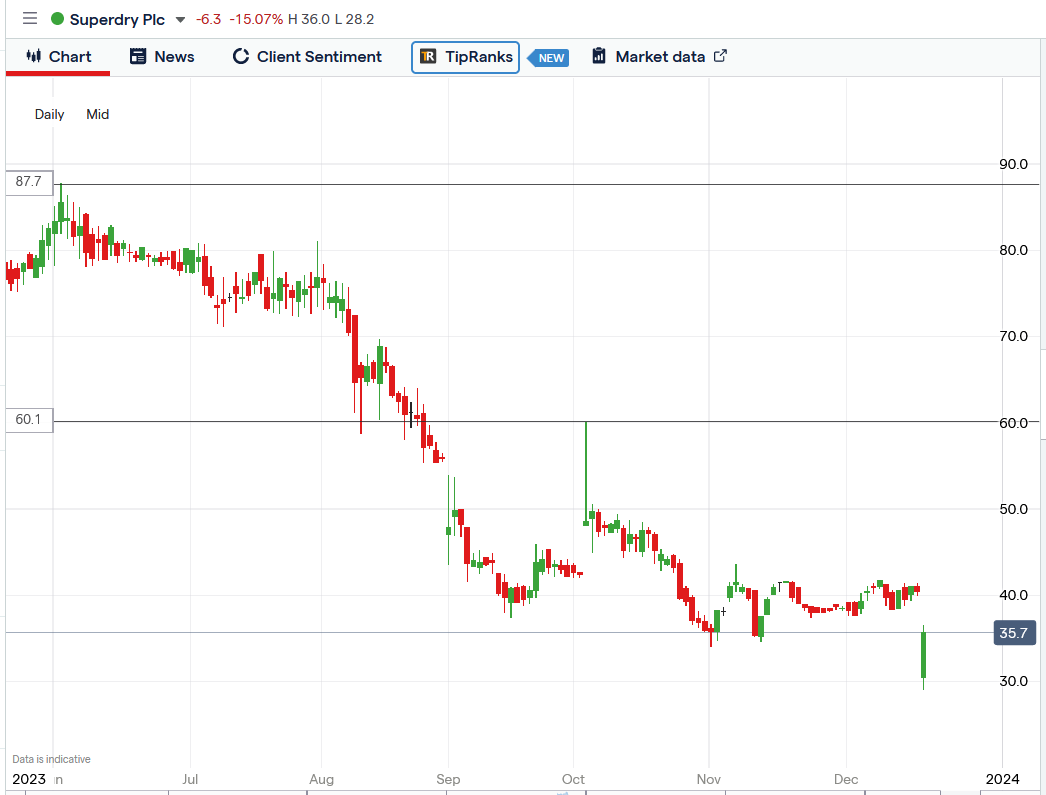Select the 60.1 price level label
This screenshot has height=795, width=1046.
pos(29,420)
